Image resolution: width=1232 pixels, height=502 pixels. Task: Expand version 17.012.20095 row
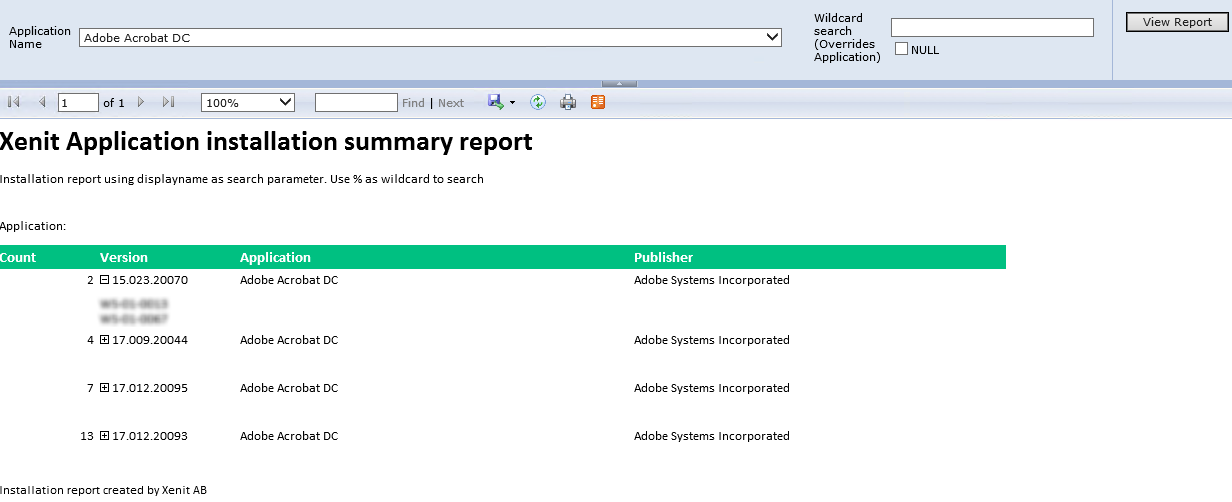105,388
